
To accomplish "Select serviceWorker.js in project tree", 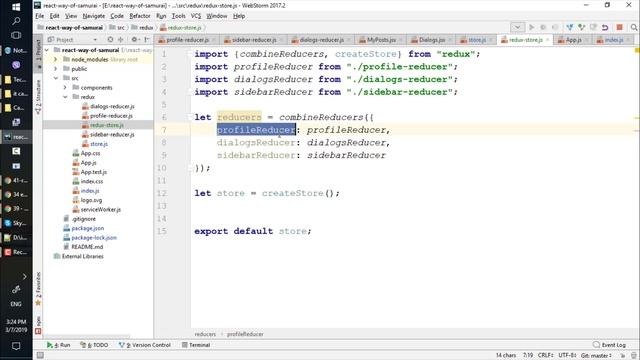I will 100,209.
